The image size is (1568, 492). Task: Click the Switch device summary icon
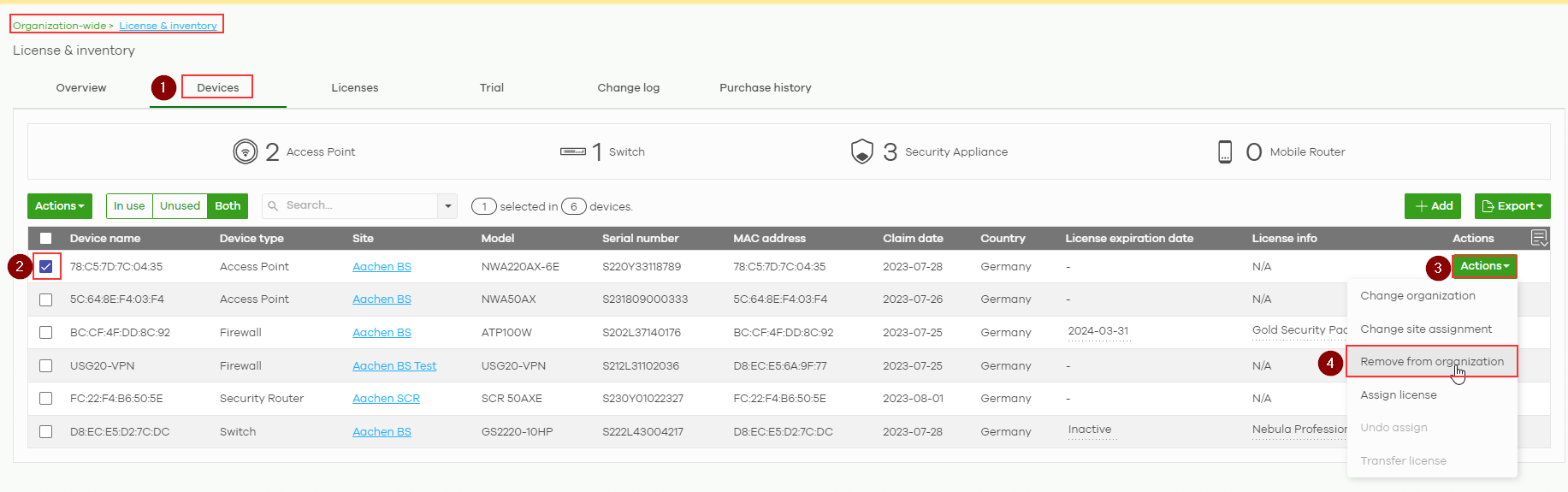tap(572, 151)
